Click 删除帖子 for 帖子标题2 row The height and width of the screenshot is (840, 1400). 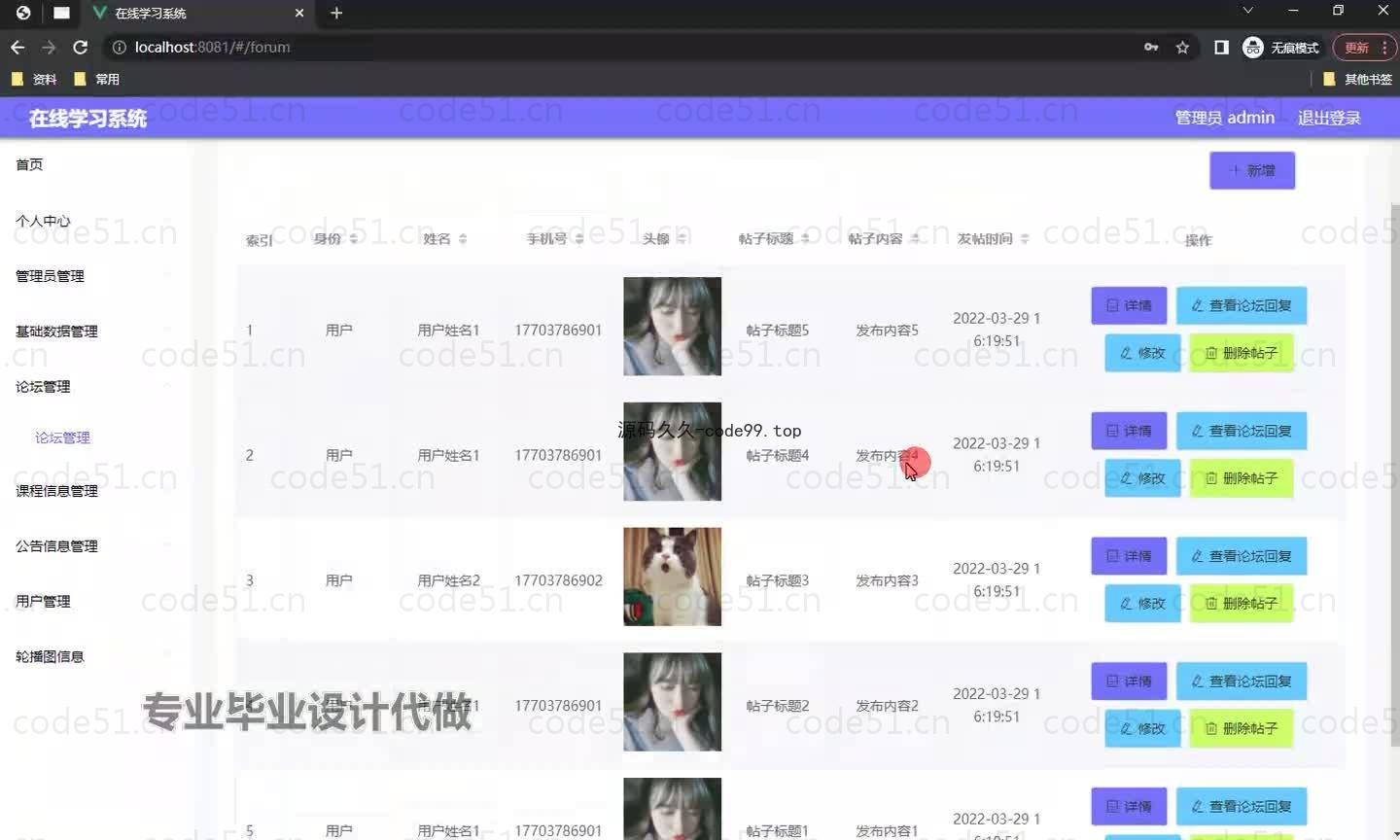(1242, 728)
